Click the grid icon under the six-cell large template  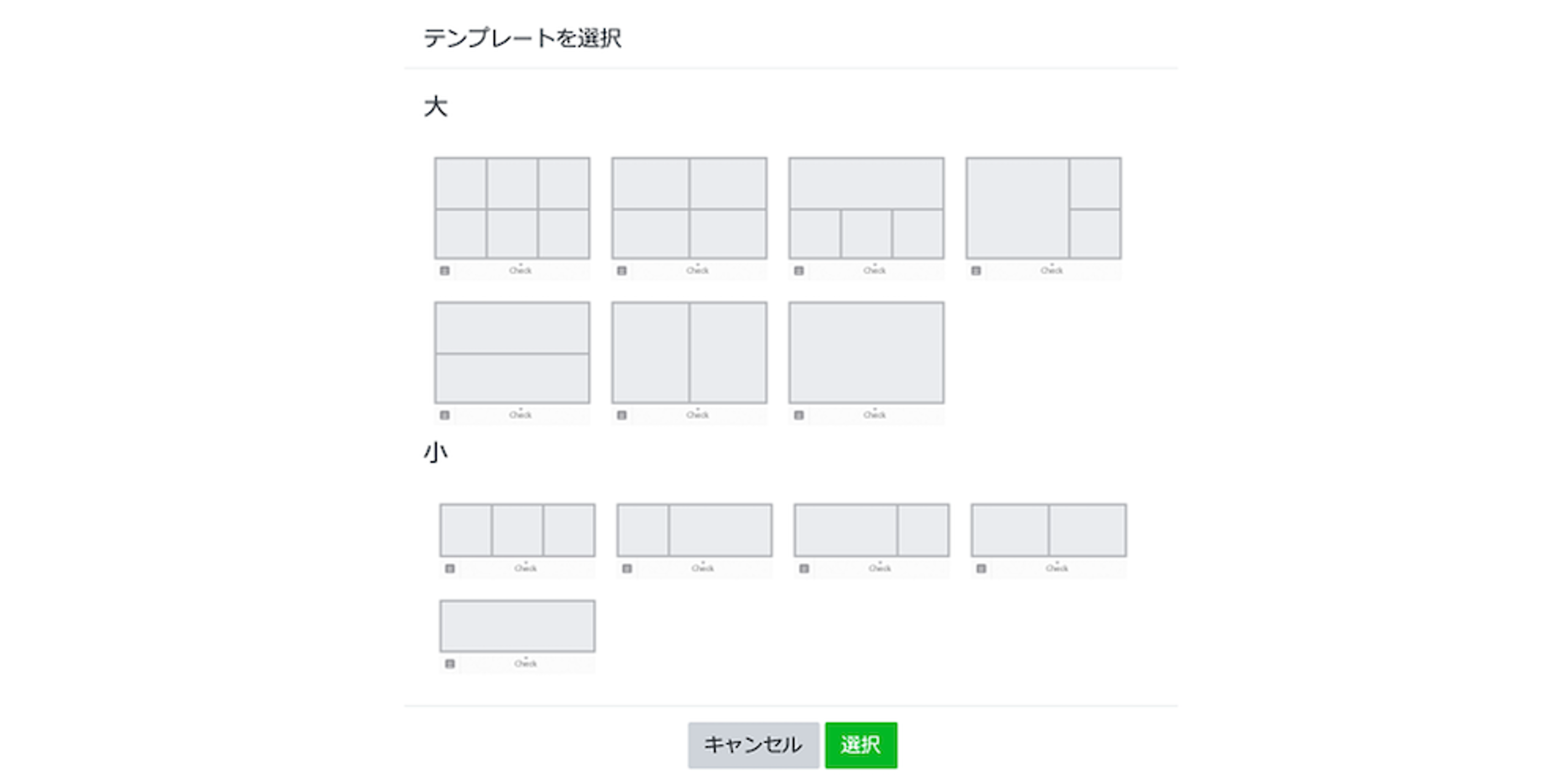click(445, 271)
